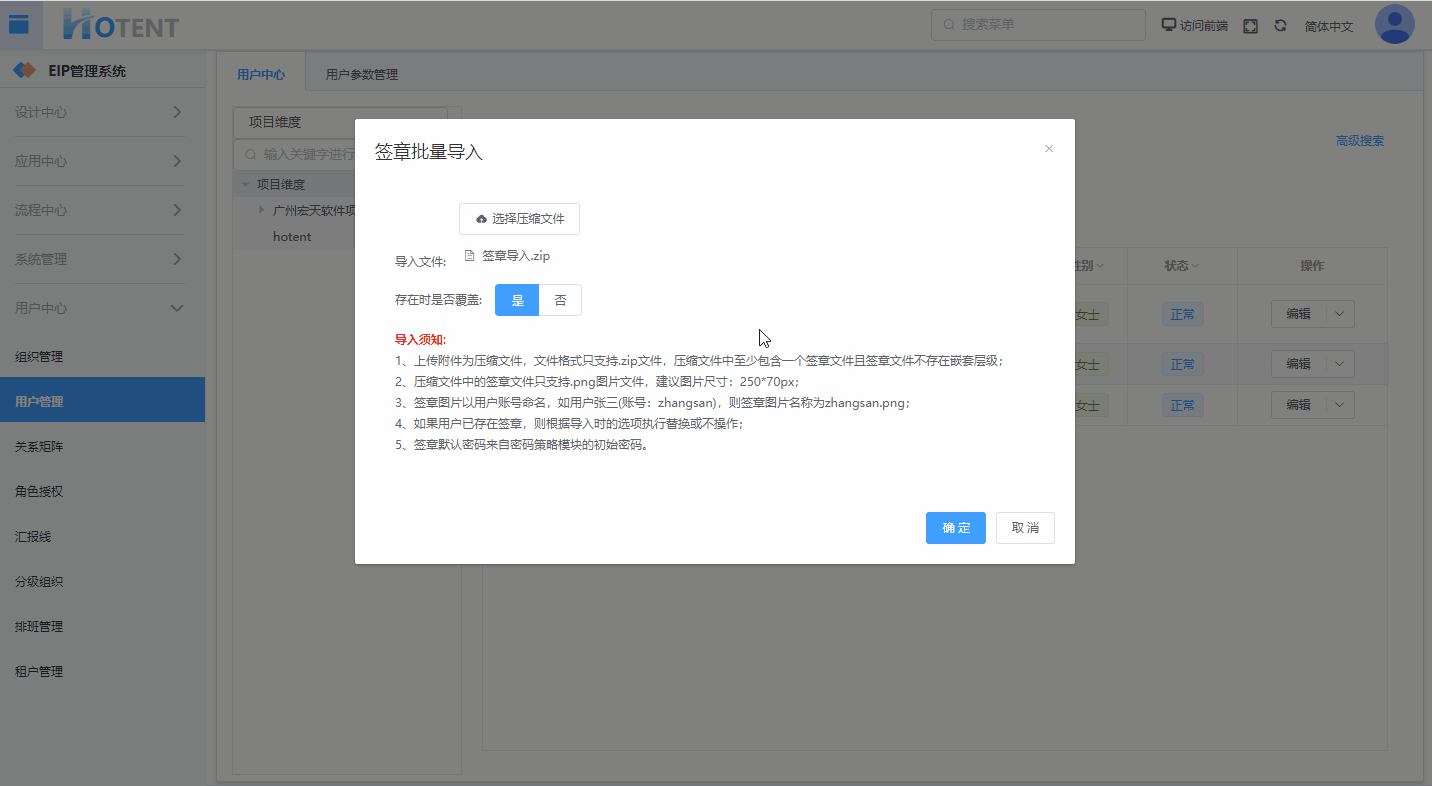Click the HOTENT logo
This screenshot has width=1432, height=786.
pyautogui.click(x=120, y=25)
